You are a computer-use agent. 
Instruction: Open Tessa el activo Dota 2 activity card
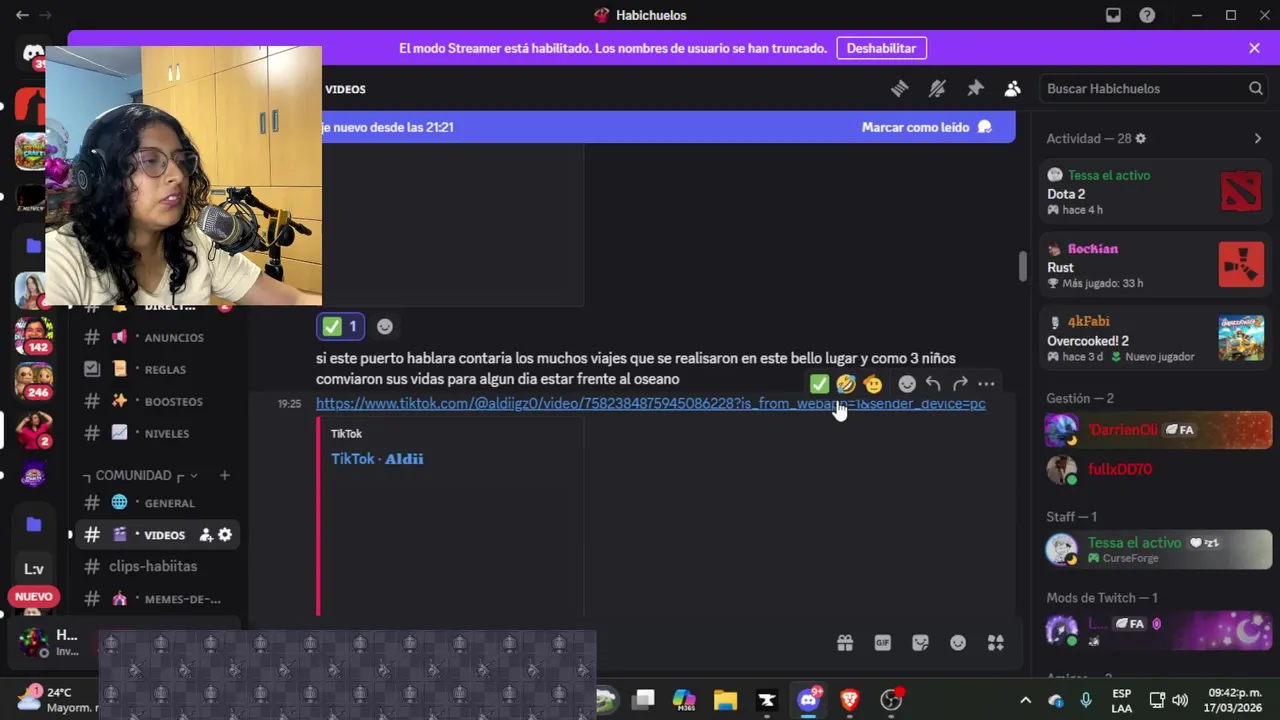point(1155,192)
